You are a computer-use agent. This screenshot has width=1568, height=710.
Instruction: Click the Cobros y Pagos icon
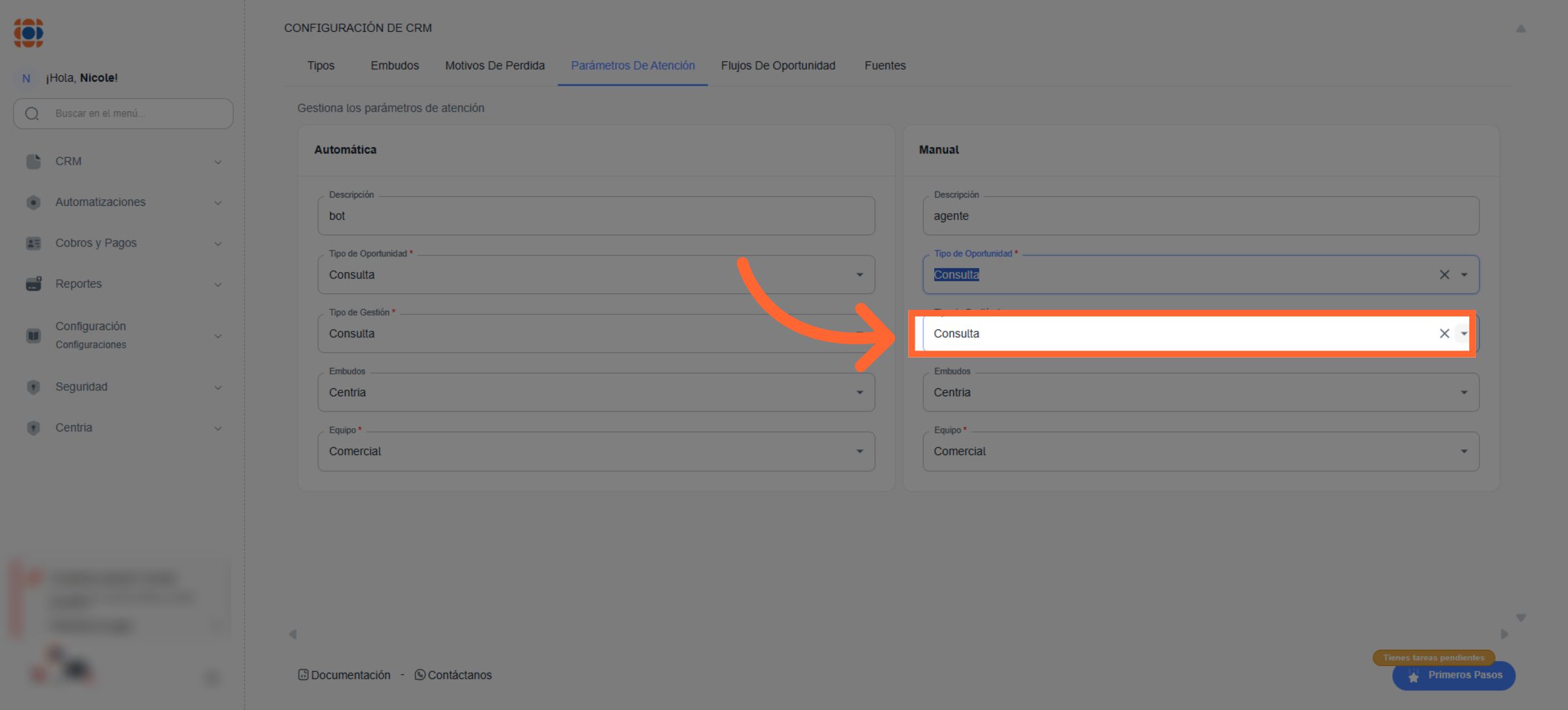(33, 243)
